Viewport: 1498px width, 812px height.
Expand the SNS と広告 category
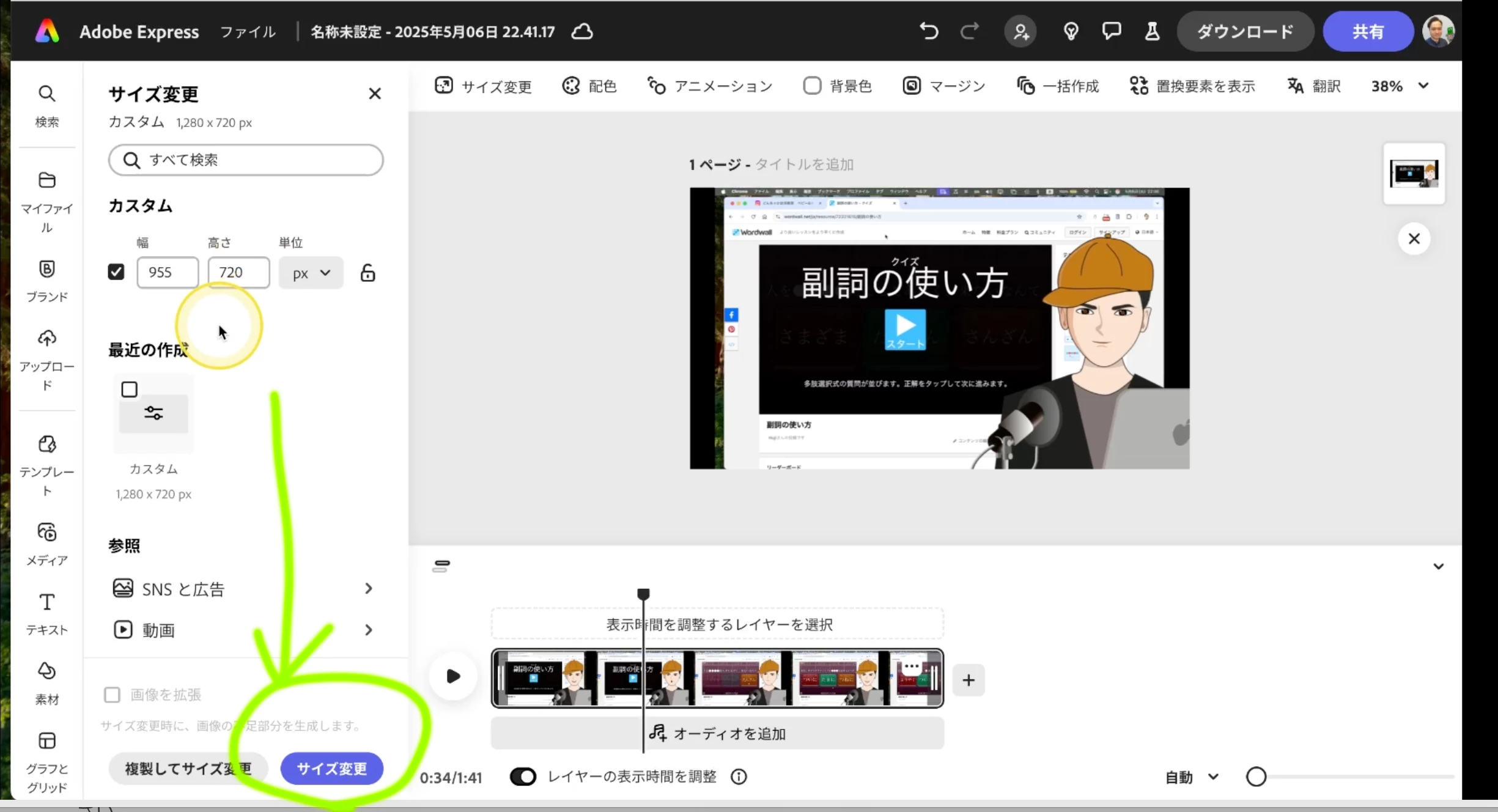(243, 589)
